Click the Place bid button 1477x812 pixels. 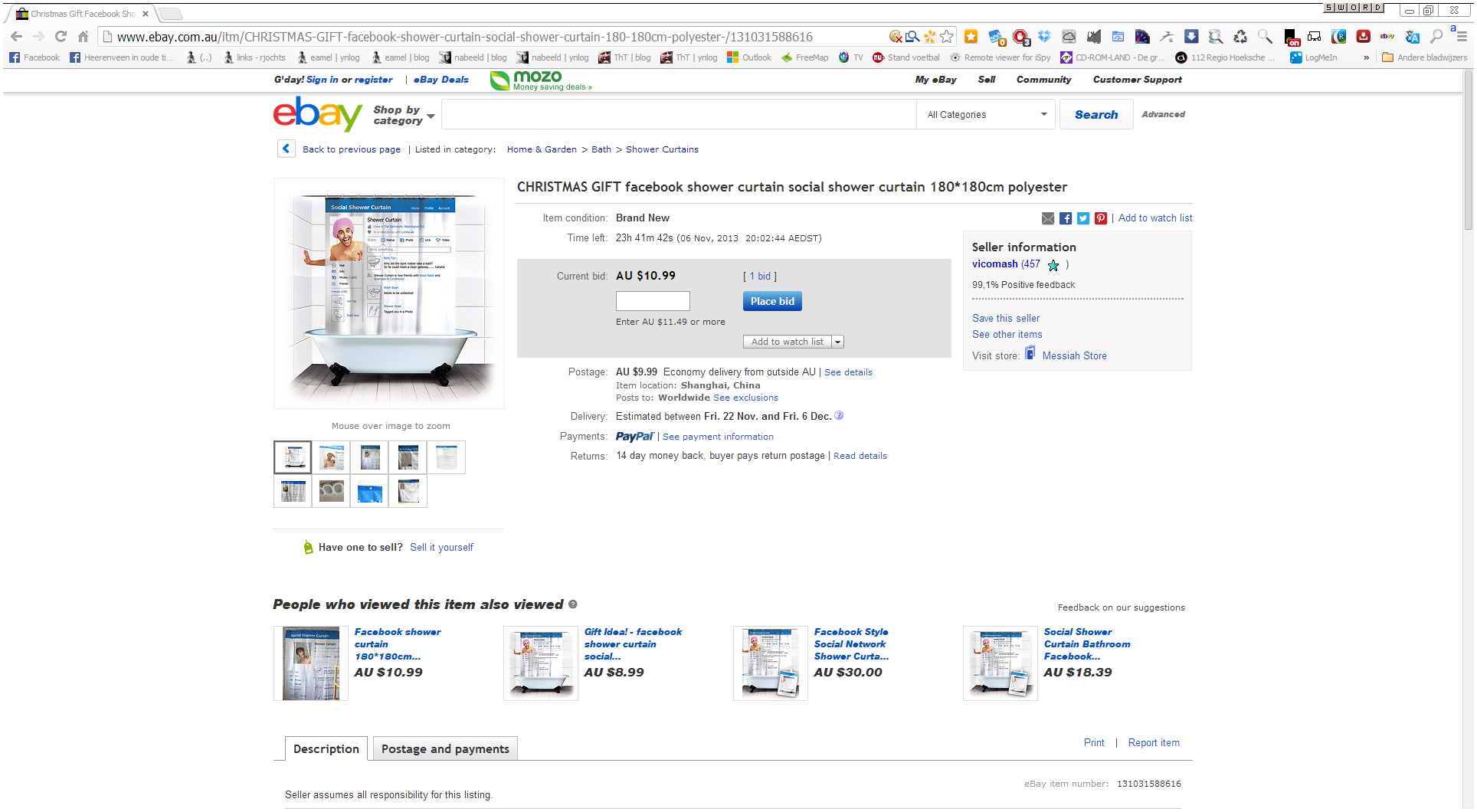pos(772,301)
